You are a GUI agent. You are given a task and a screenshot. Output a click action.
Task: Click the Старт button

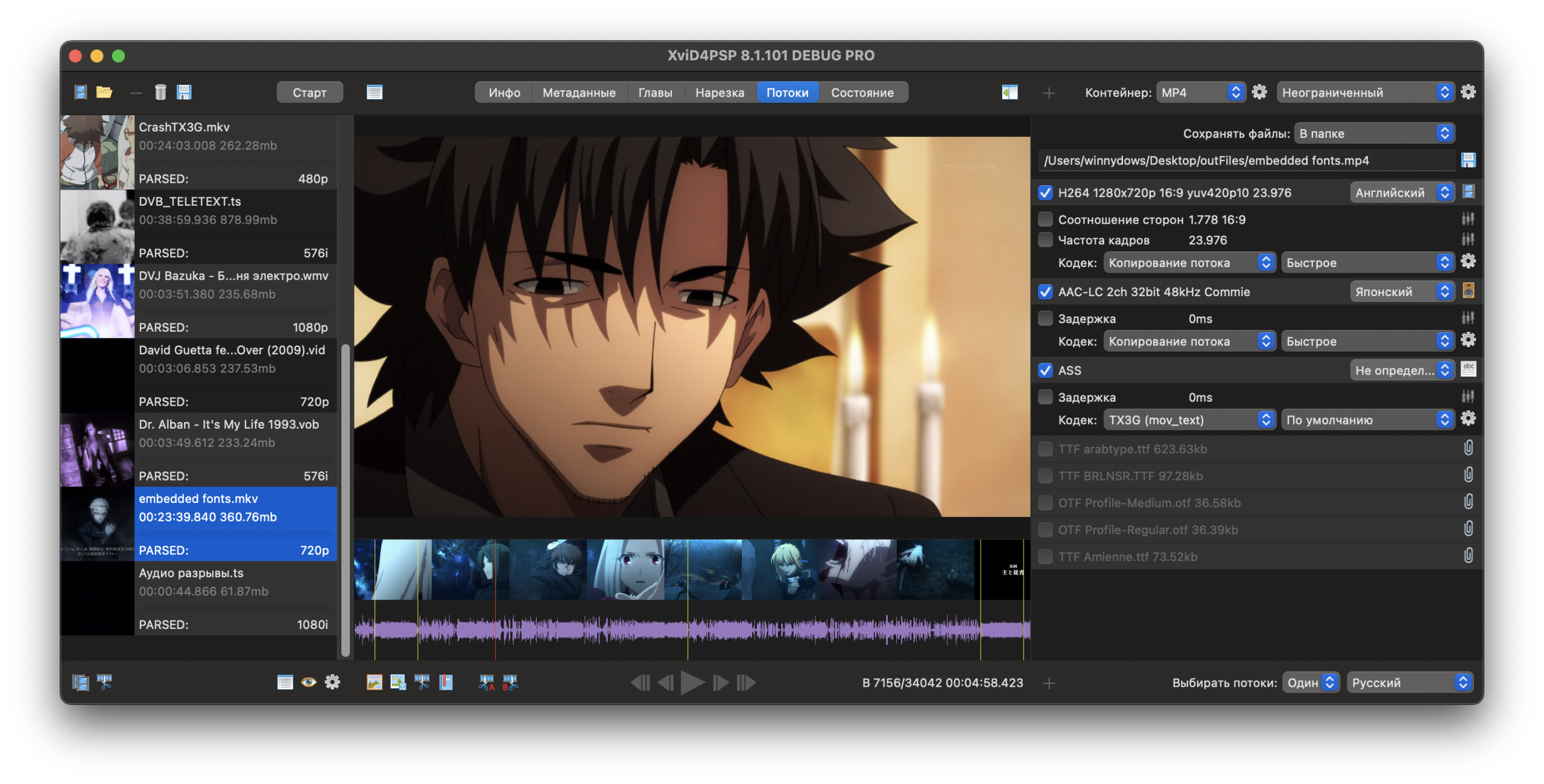point(309,92)
